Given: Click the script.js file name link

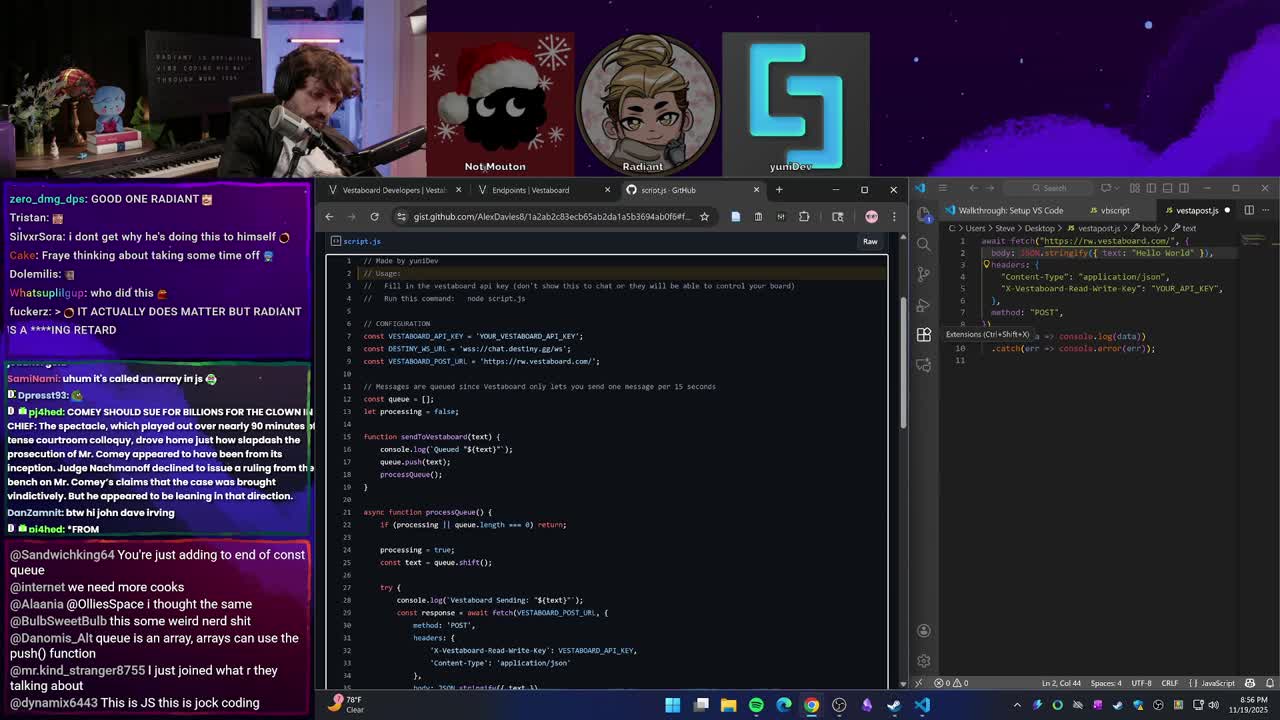Looking at the screenshot, I should tap(362, 241).
